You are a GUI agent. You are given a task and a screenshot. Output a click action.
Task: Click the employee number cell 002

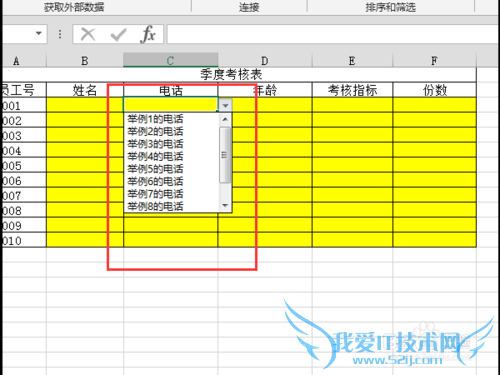24,120
